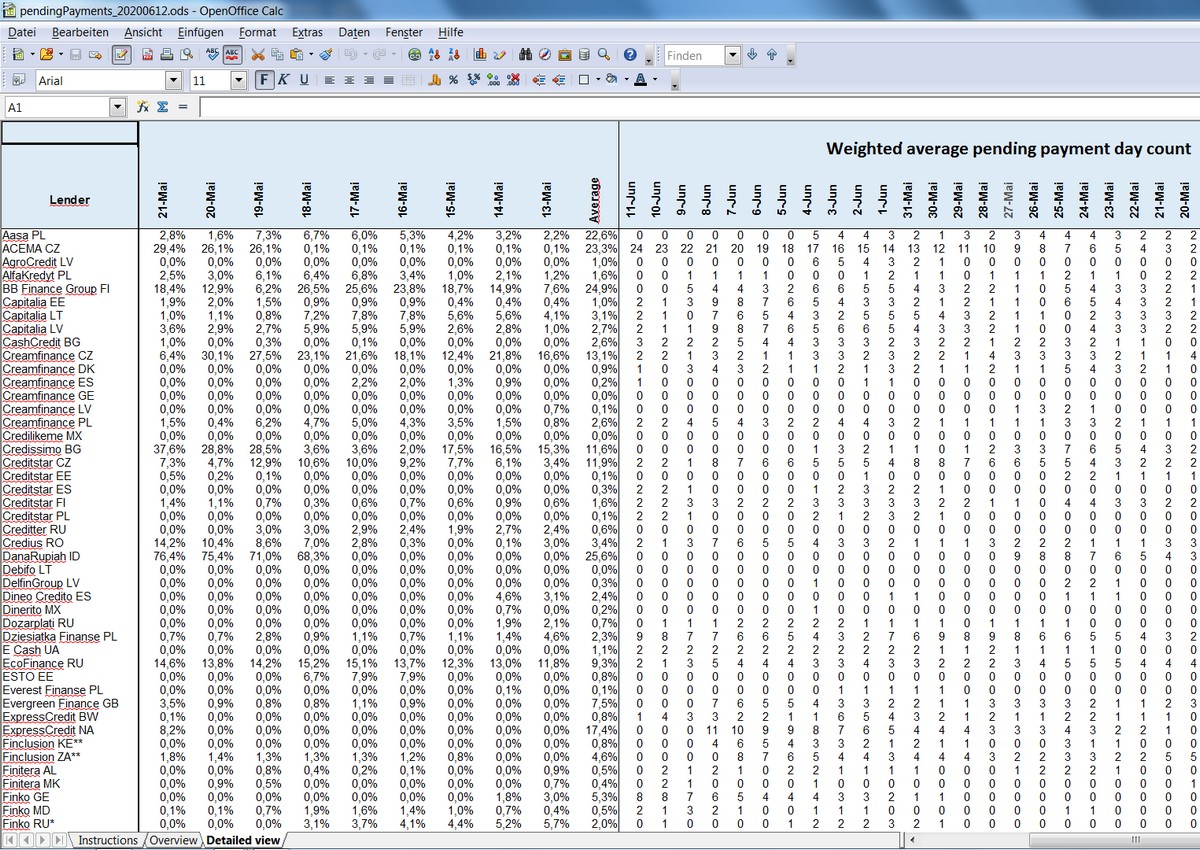This screenshot has width=1200, height=850.
Task: Delete decimal place icon
Action: click(513, 80)
